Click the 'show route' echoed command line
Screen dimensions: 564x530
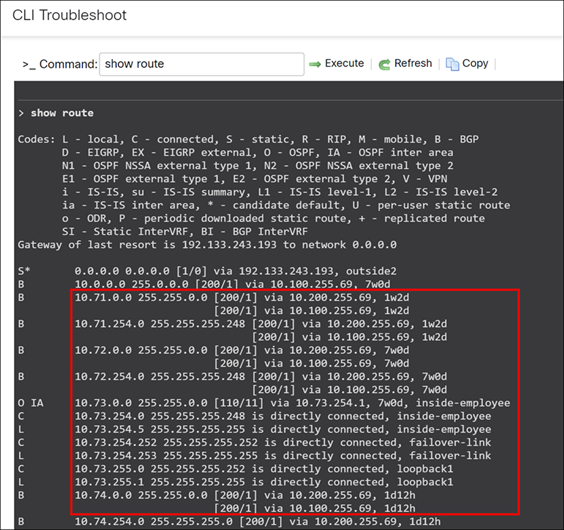pyautogui.click(x=56, y=113)
